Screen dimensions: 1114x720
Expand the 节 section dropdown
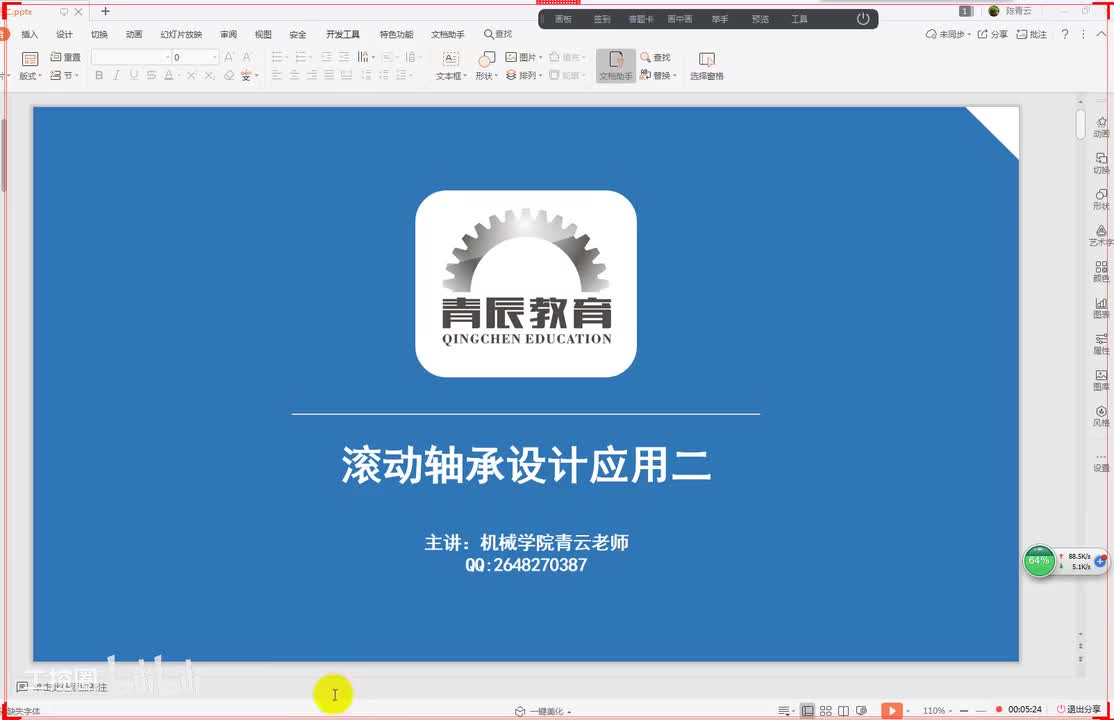click(x=77, y=75)
